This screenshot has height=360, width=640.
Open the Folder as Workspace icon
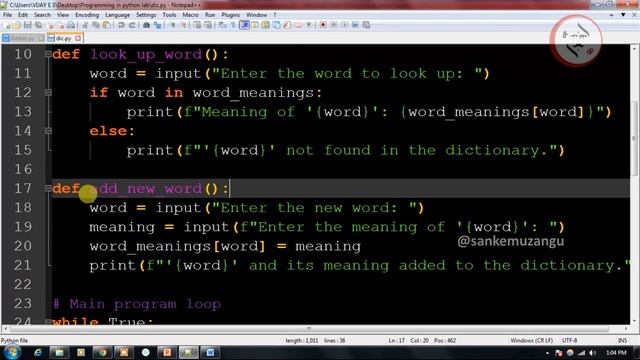point(298,25)
